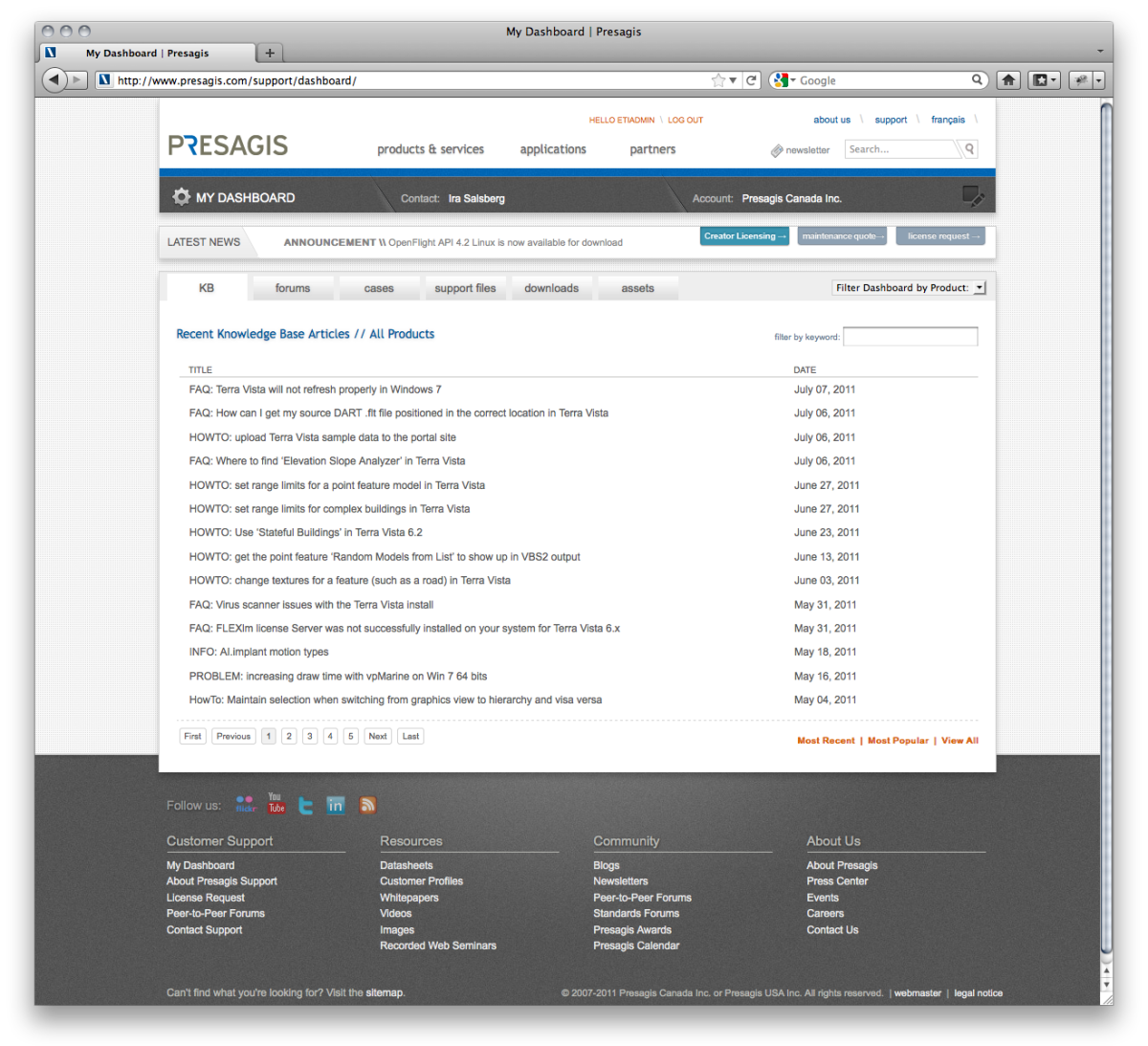1148x1046 pixels.
Task: Switch to the assets tab
Action: [638, 288]
